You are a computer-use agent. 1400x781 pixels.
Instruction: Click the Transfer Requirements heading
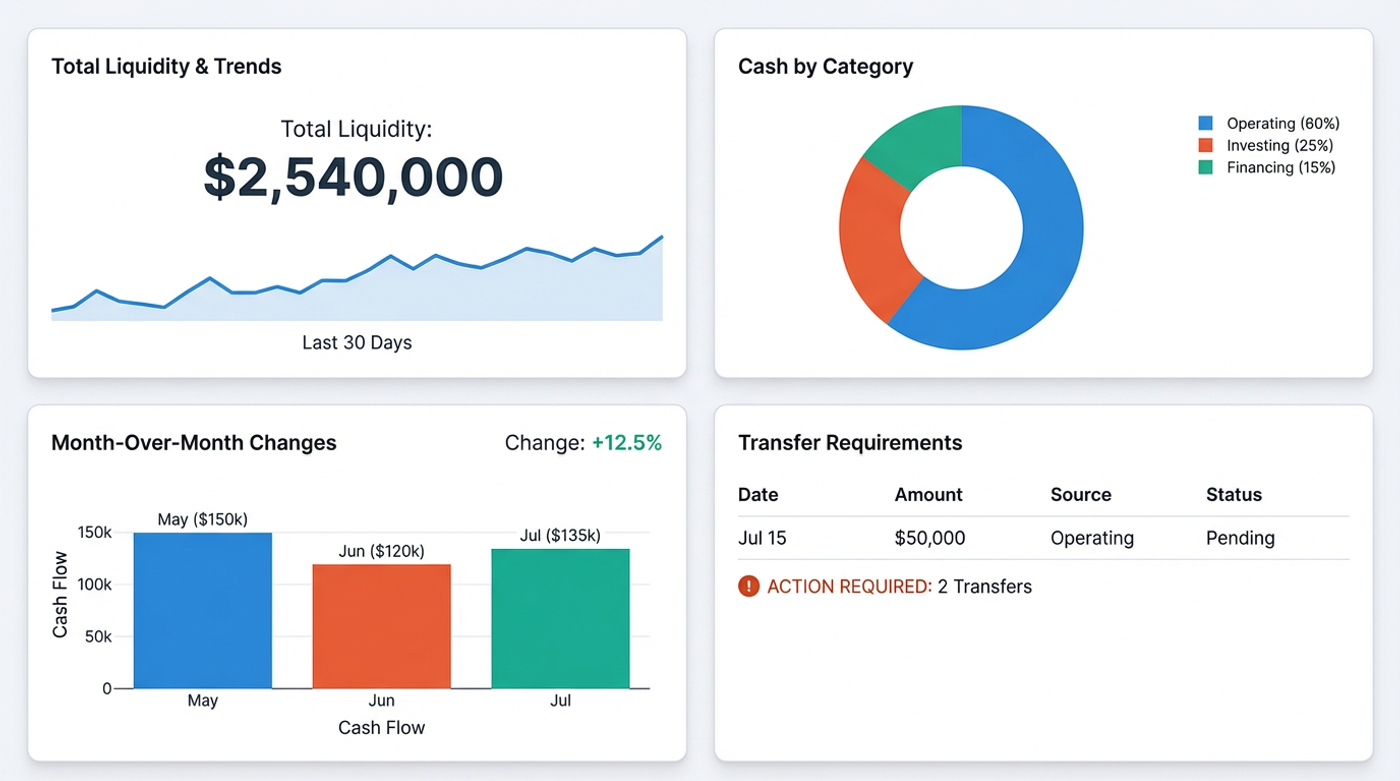click(850, 443)
